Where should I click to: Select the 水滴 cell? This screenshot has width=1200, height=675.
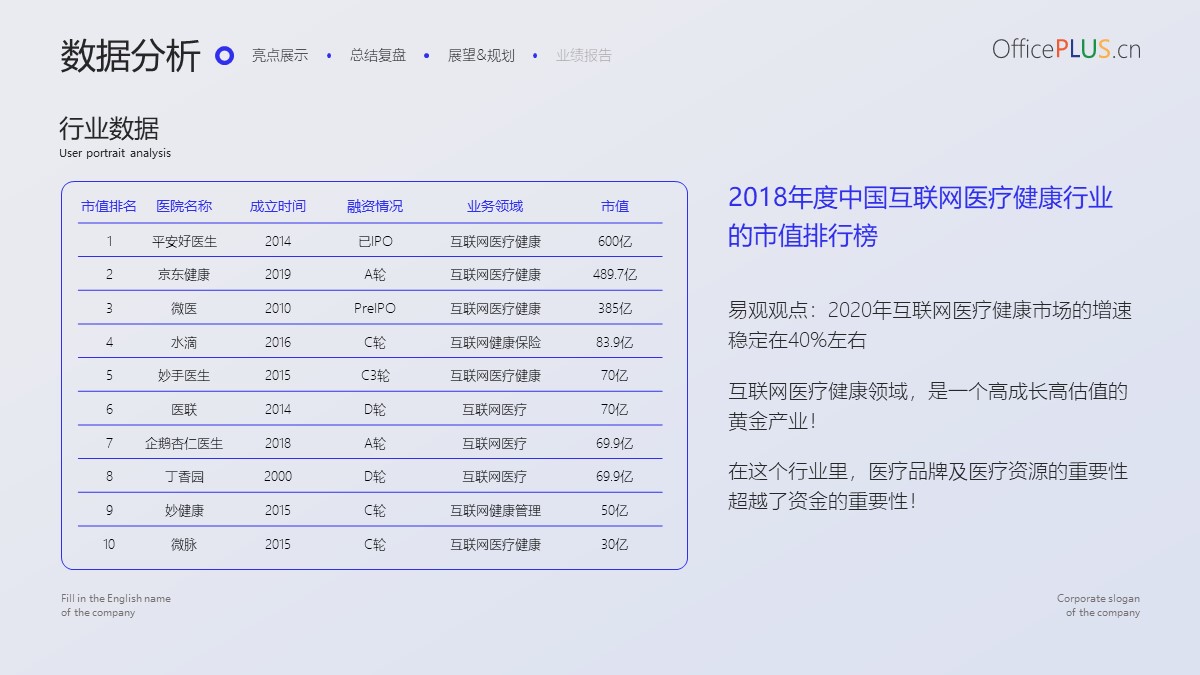tap(184, 342)
